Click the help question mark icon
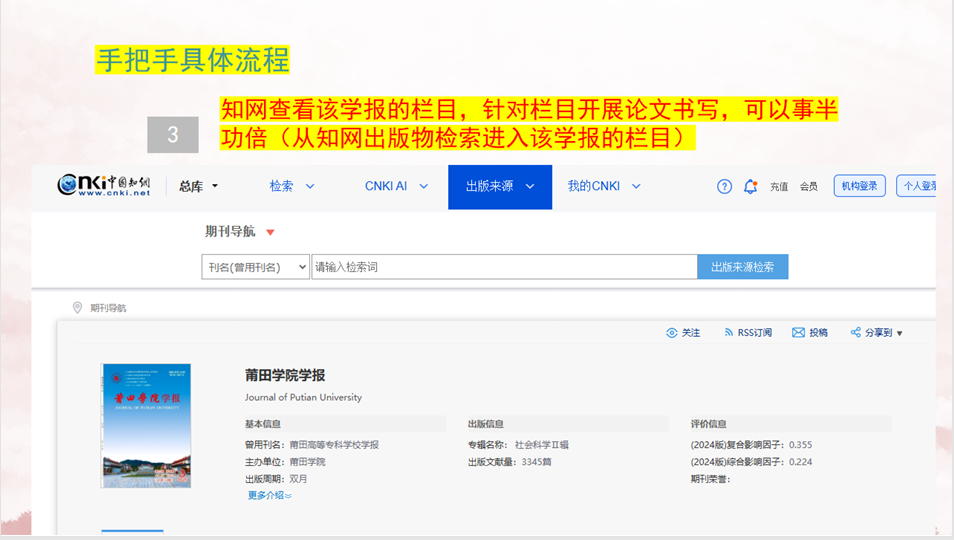Image resolution: width=954 pixels, height=540 pixels. point(725,186)
